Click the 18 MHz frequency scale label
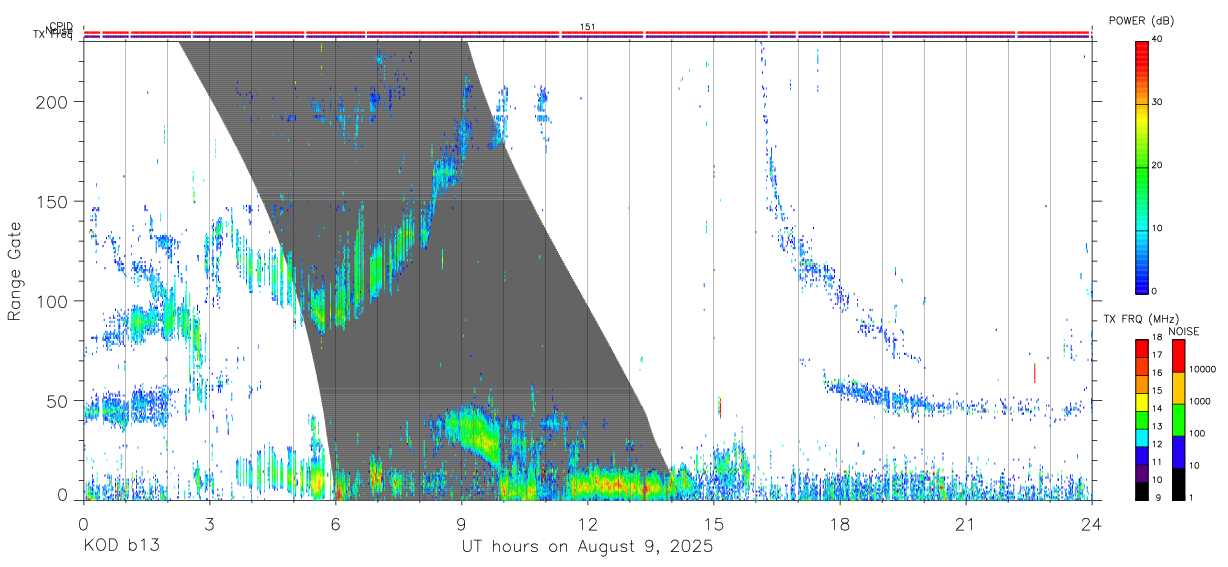 tap(1157, 338)
